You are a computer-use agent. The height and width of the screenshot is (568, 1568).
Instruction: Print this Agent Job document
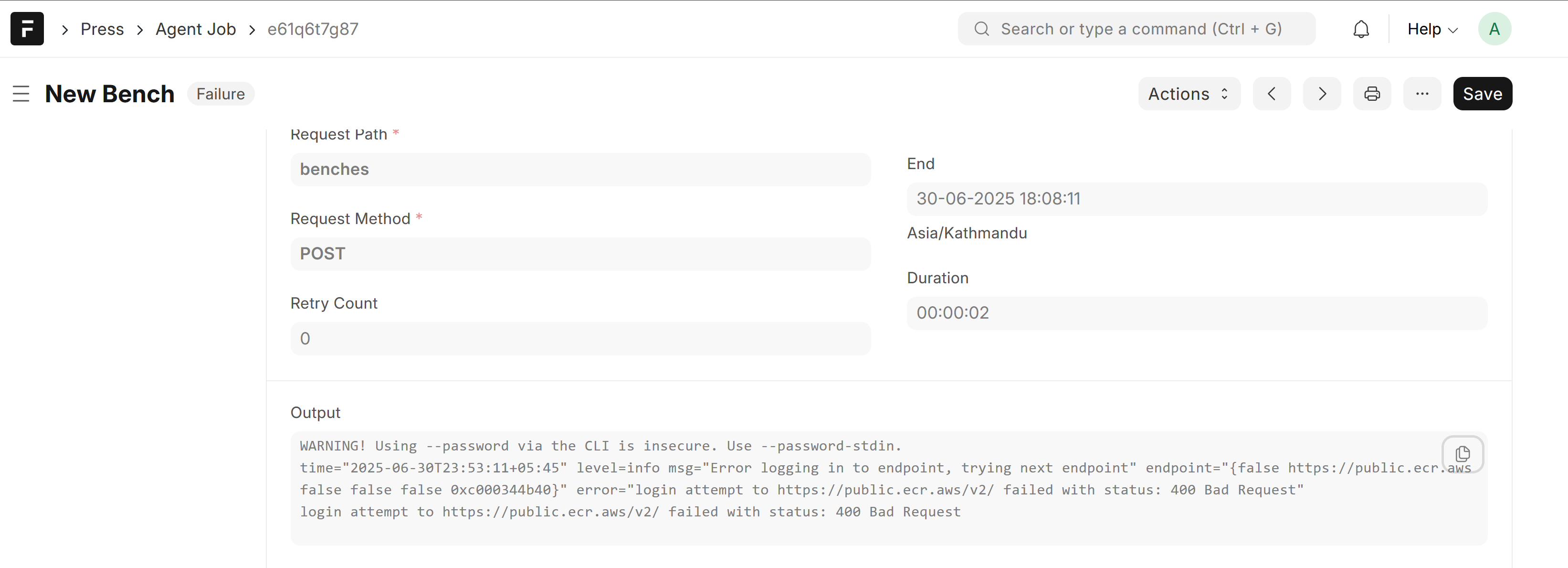pyautogui.click(x=1371, y=94)
